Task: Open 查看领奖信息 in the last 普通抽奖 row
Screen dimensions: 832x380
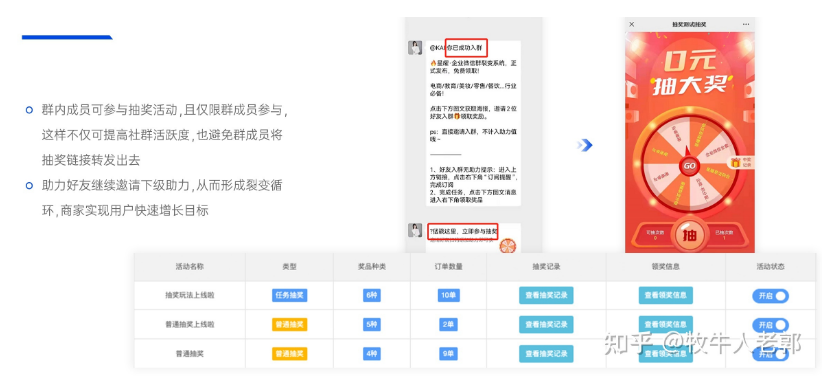Action: click(665, 353)
